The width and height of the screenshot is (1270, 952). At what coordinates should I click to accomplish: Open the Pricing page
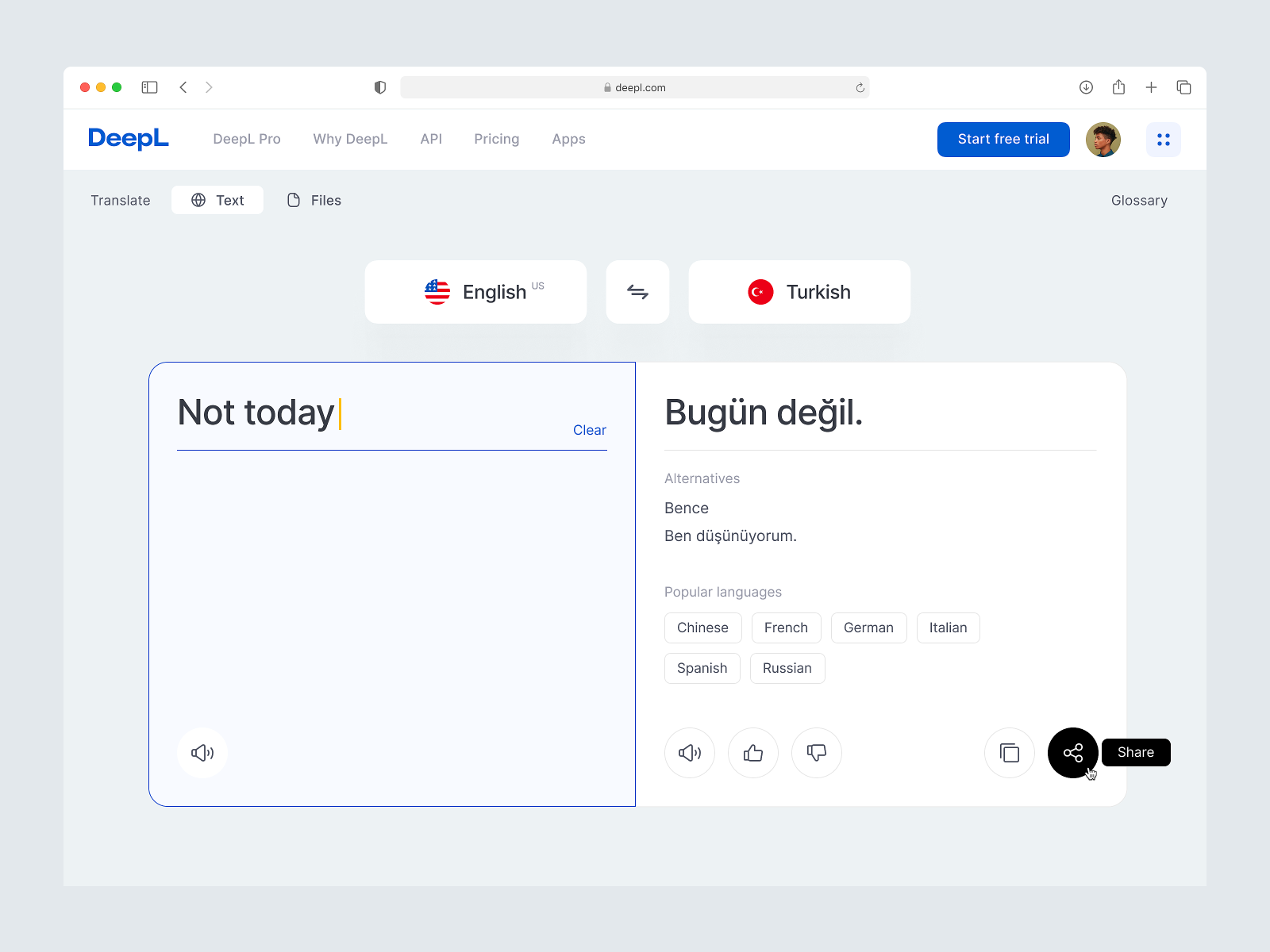coord(496,139)
